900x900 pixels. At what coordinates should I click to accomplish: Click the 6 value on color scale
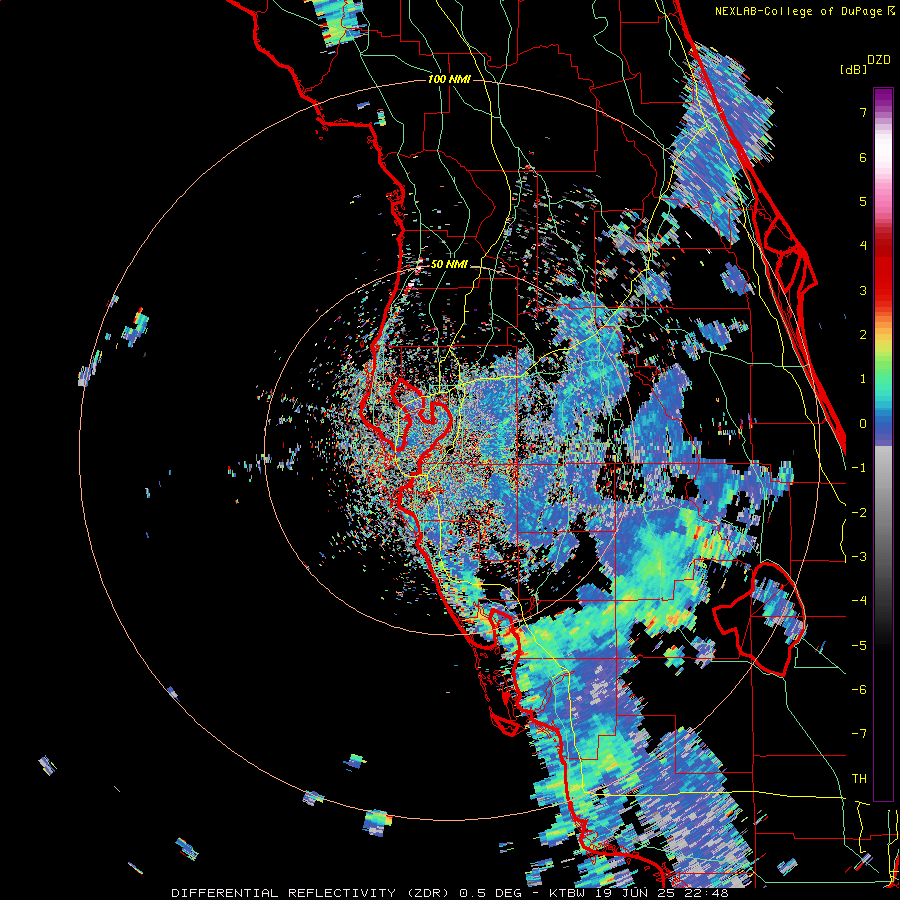tap(863, 157)
